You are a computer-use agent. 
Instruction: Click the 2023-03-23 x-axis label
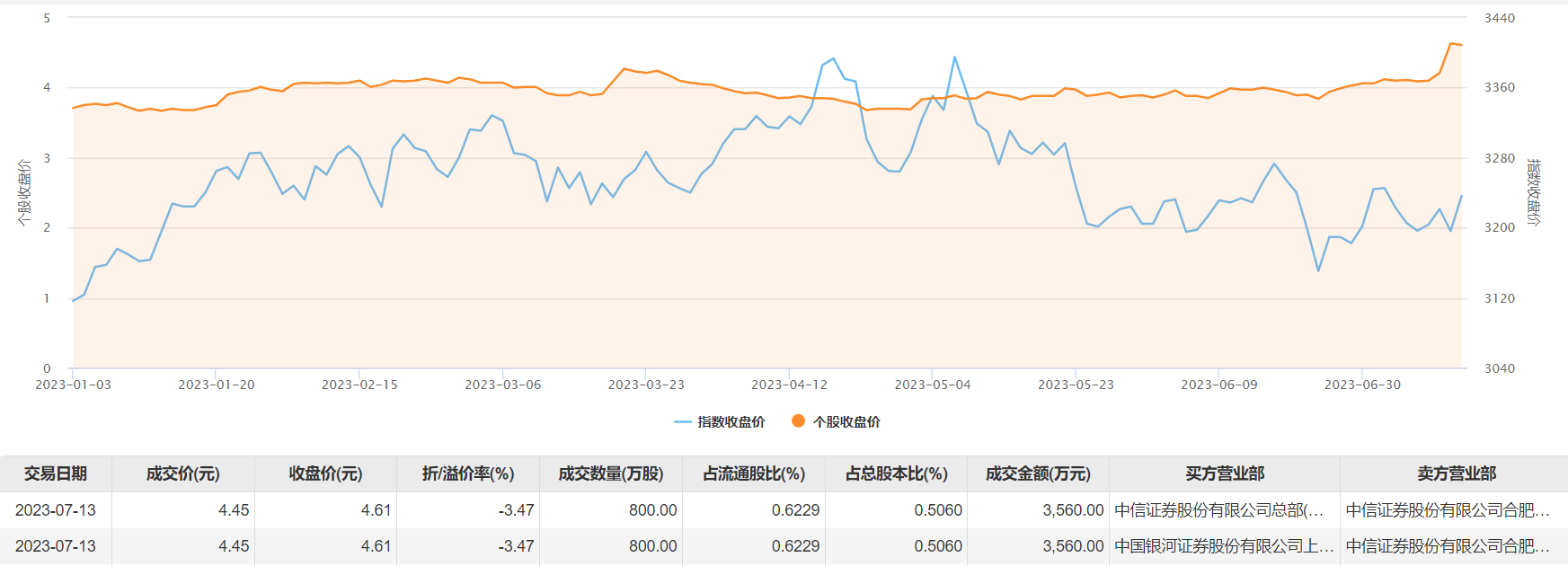click(x=646, y=385)
